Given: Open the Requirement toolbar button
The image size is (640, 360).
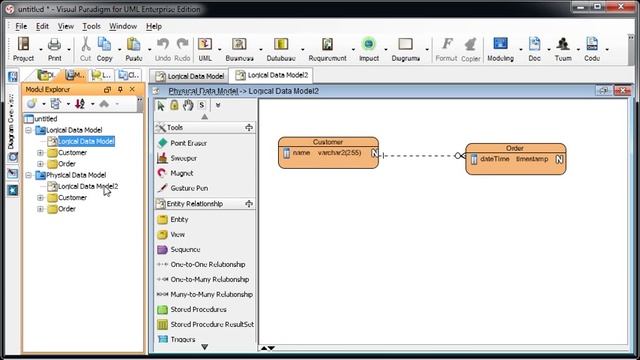Looking at the screenshot, I should [327, 49].
